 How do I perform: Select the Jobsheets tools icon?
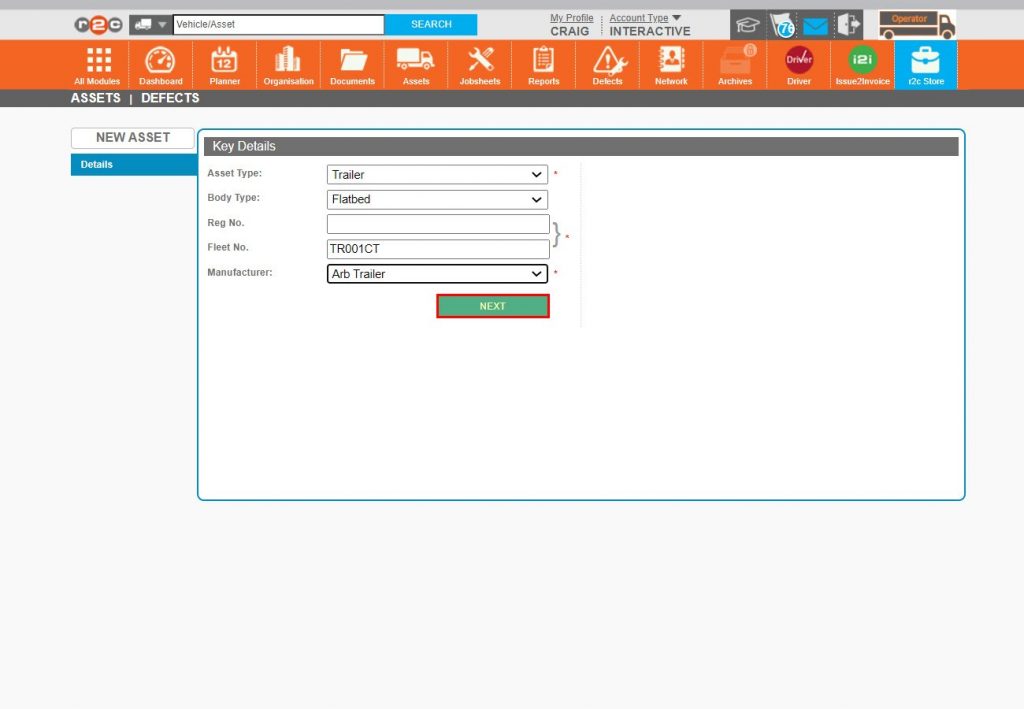click(479, 63)
